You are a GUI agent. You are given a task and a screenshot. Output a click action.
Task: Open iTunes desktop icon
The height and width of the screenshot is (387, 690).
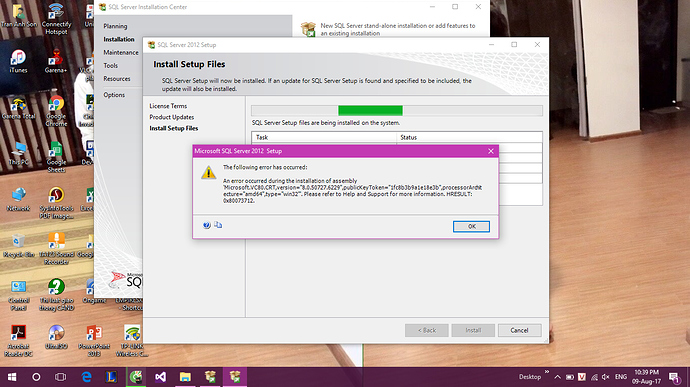18,61
